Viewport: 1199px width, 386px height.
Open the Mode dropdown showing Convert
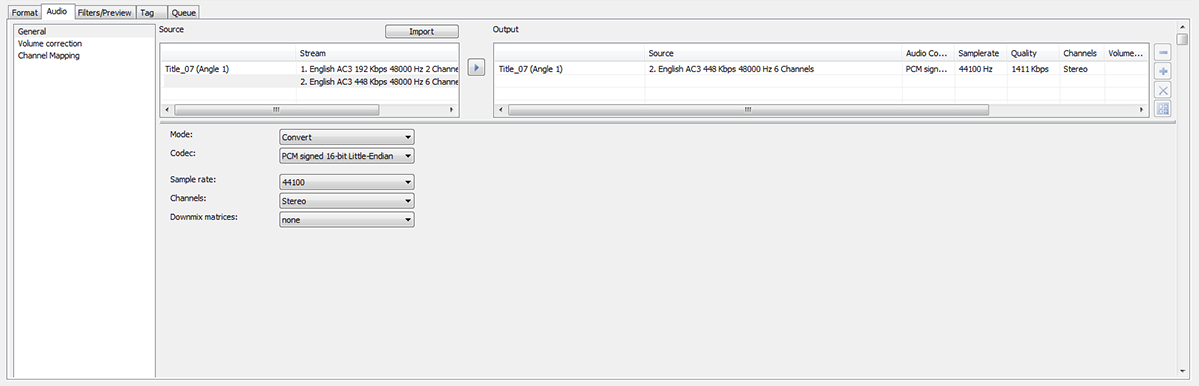click(x=347, y=138)
